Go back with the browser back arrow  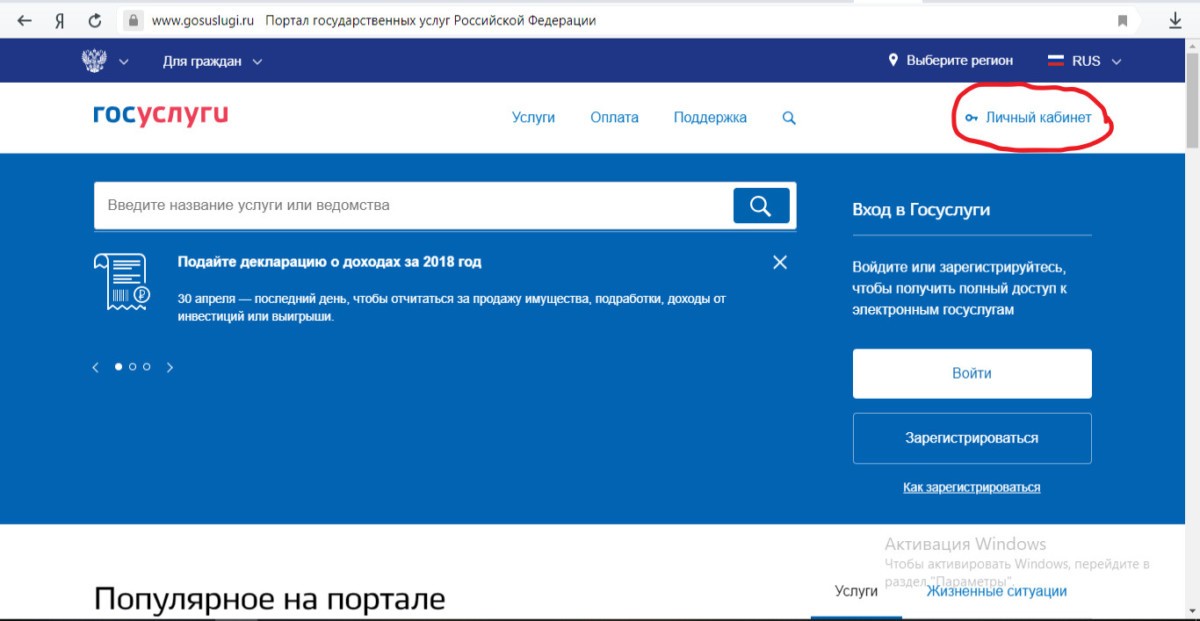pyautogui.click(x=24, y=20)
